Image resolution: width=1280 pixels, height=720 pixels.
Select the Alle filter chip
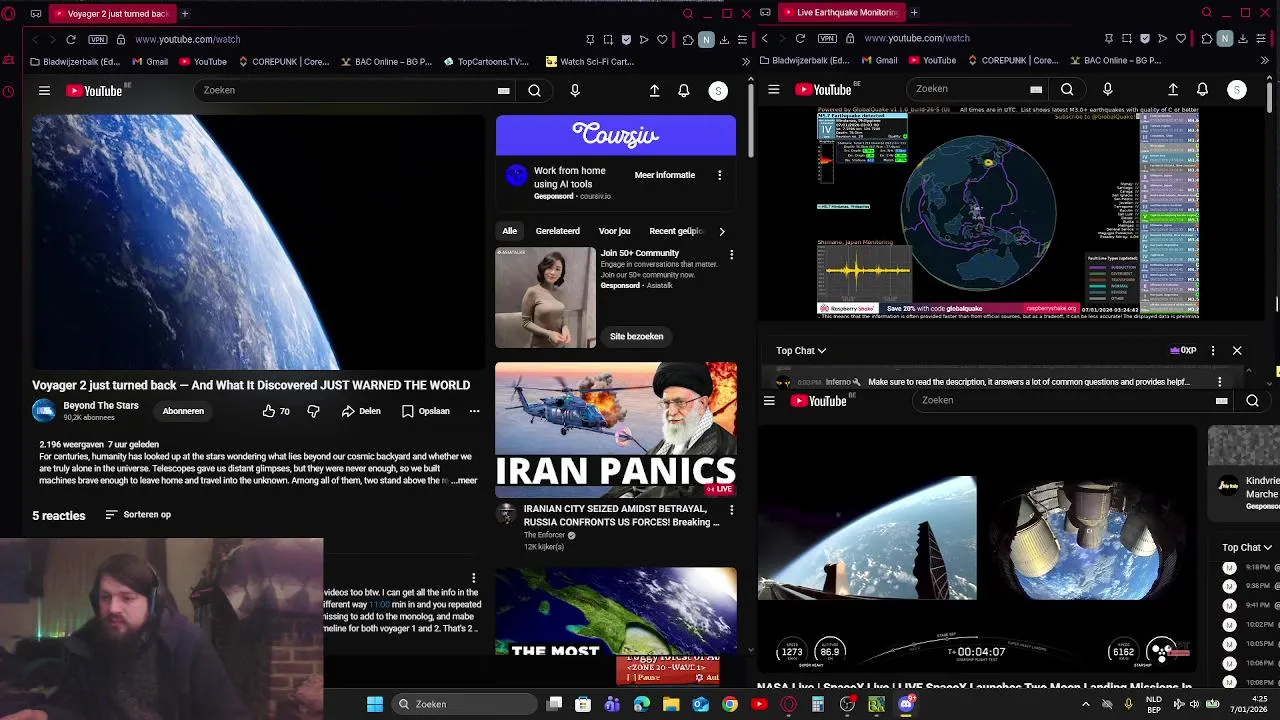(510, 231)
